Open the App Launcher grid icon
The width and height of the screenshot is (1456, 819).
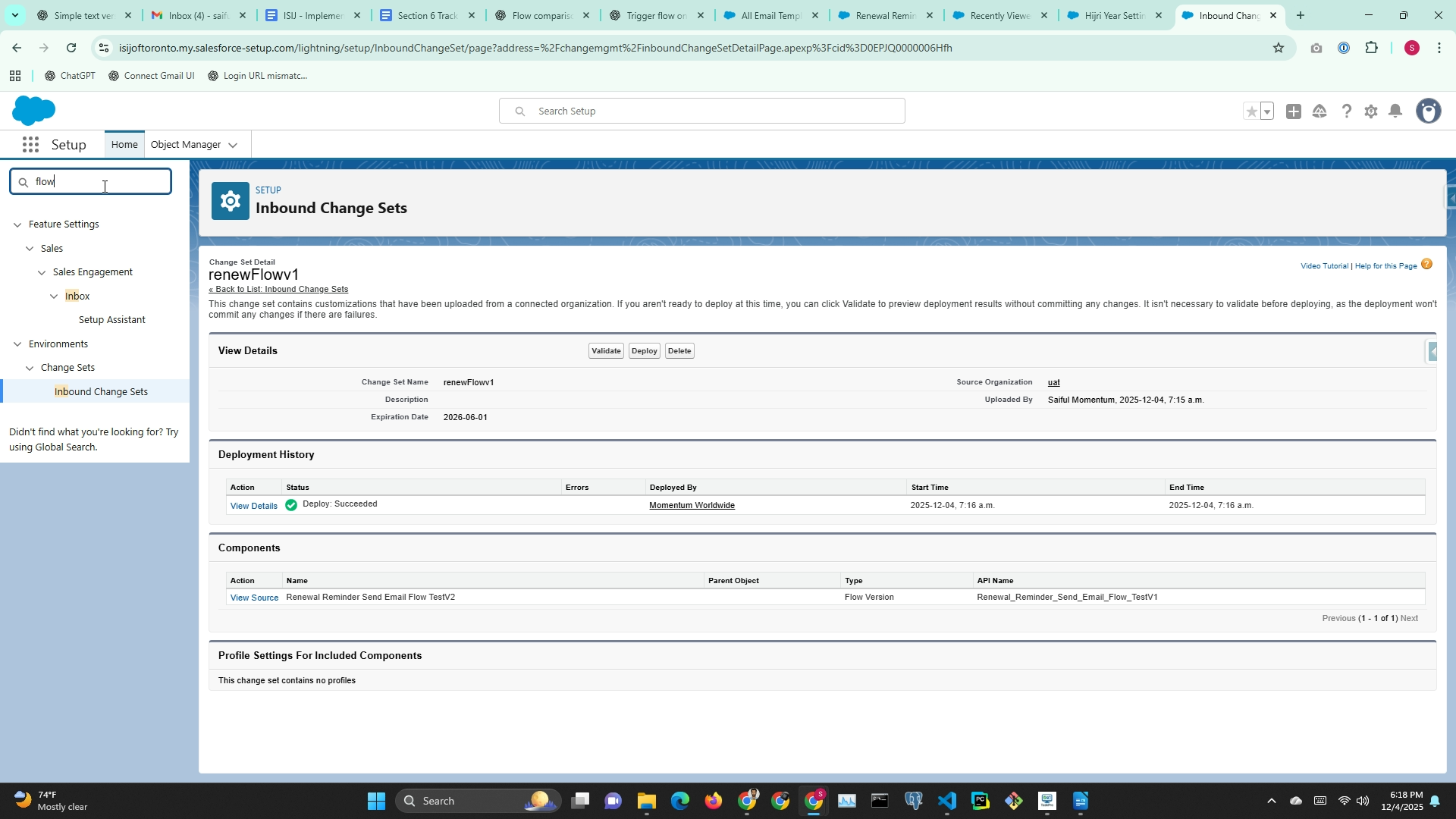coord(30,145)
